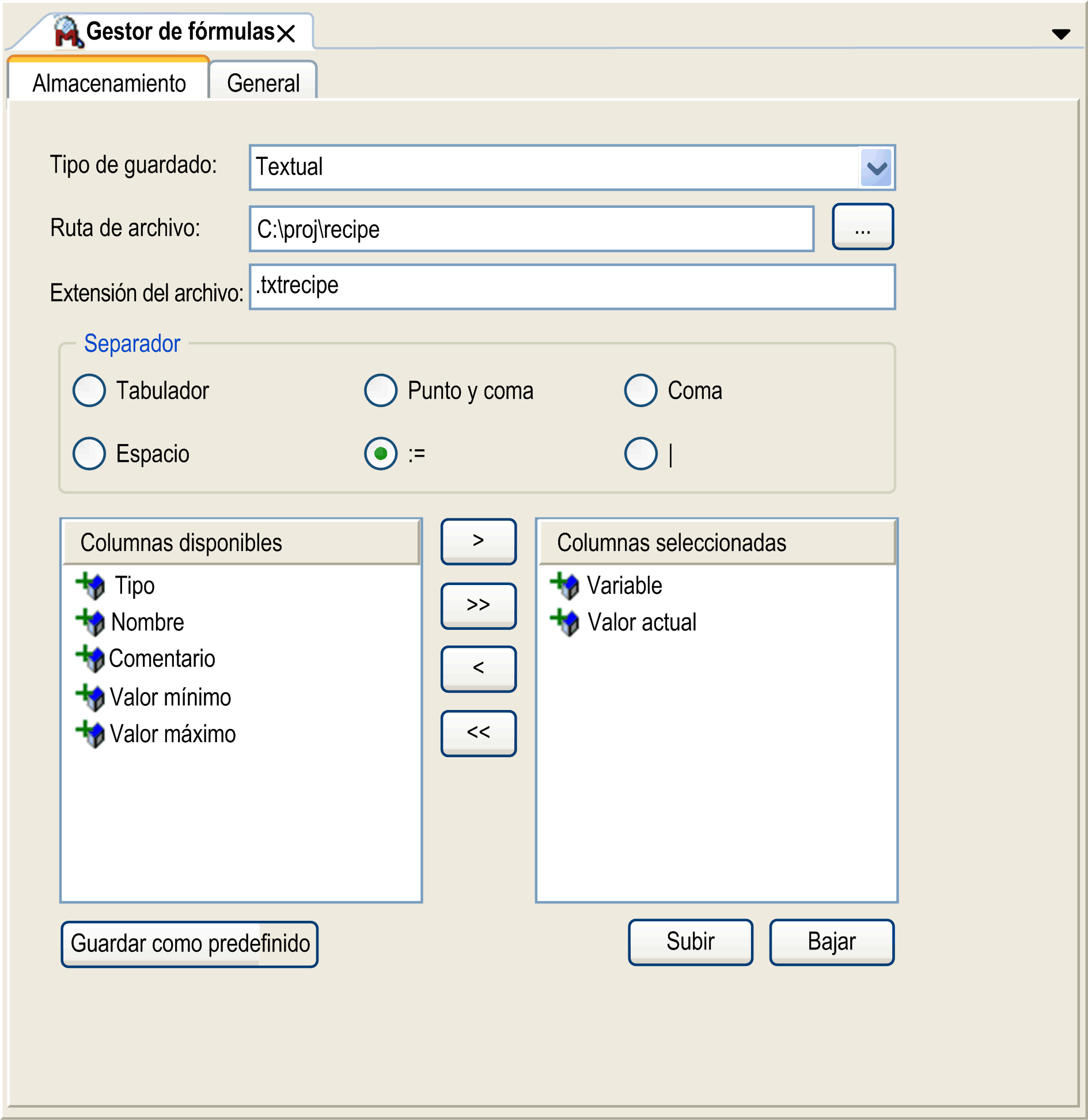Choose the Coma separator radio button
The image size is (1088, 1120).
[640, 390]
